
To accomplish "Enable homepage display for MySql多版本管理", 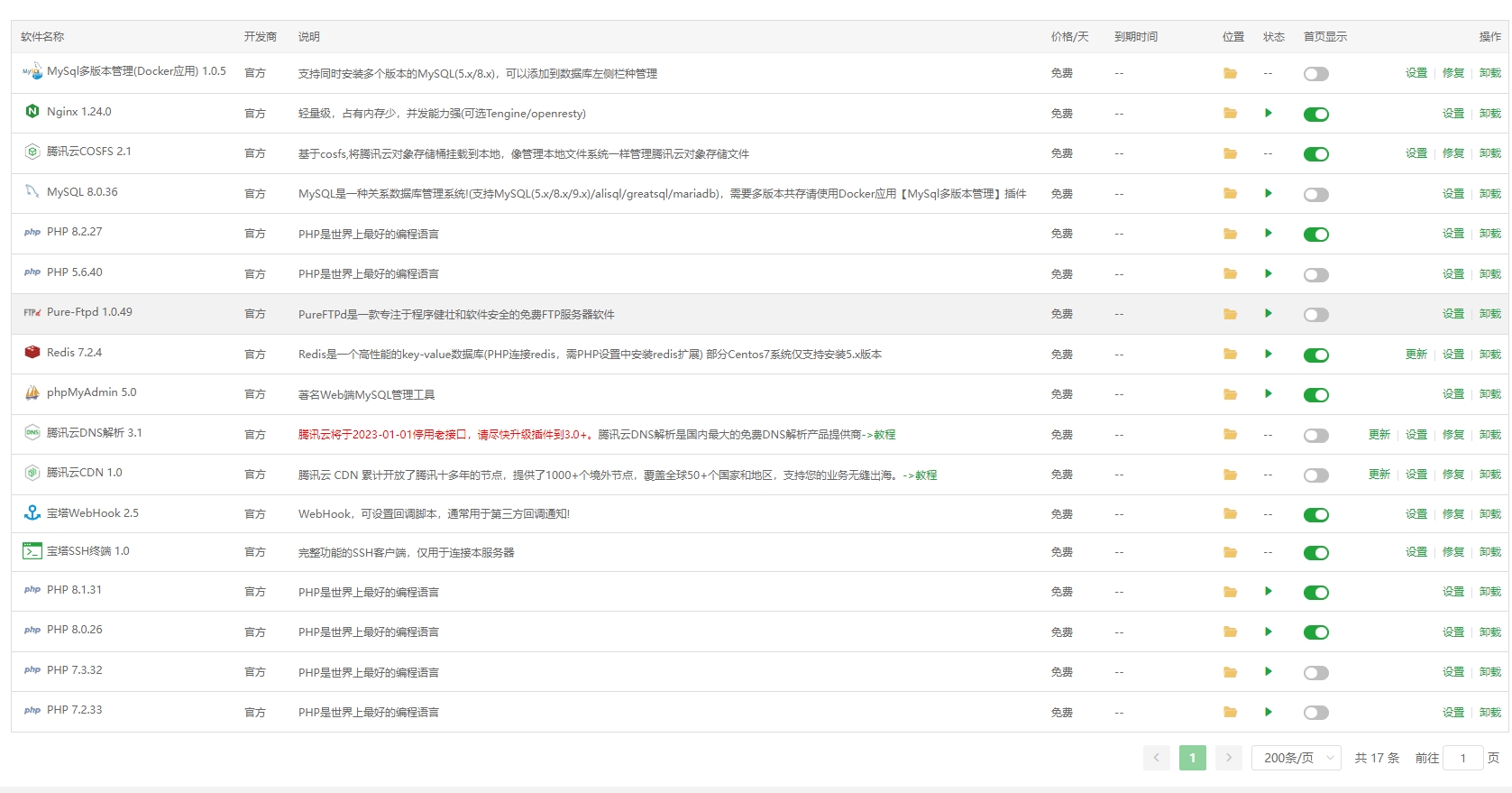I will [x=1316, y=74].
